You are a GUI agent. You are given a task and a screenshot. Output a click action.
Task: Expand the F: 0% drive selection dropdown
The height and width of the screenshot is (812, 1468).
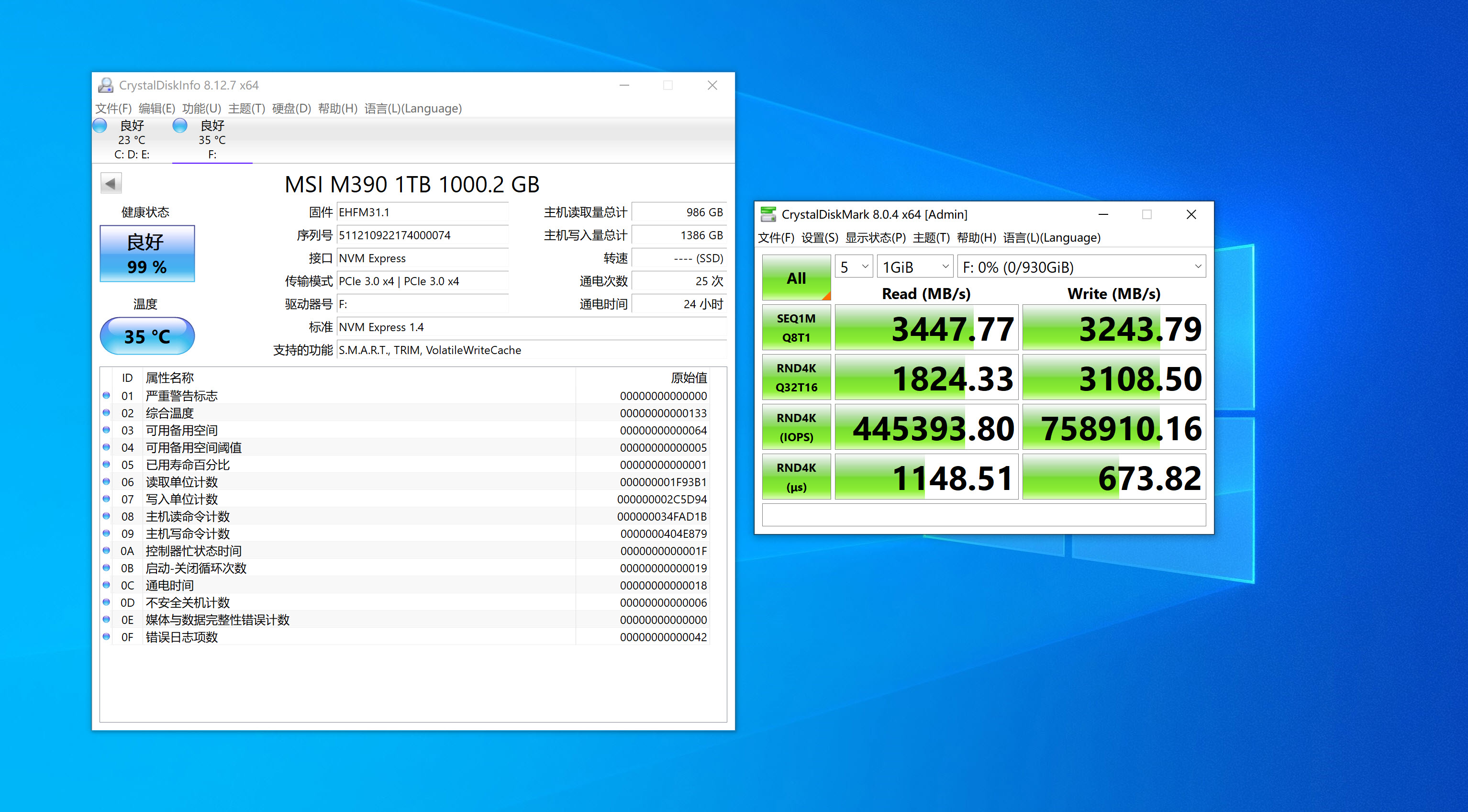(x=1081, y=267)
